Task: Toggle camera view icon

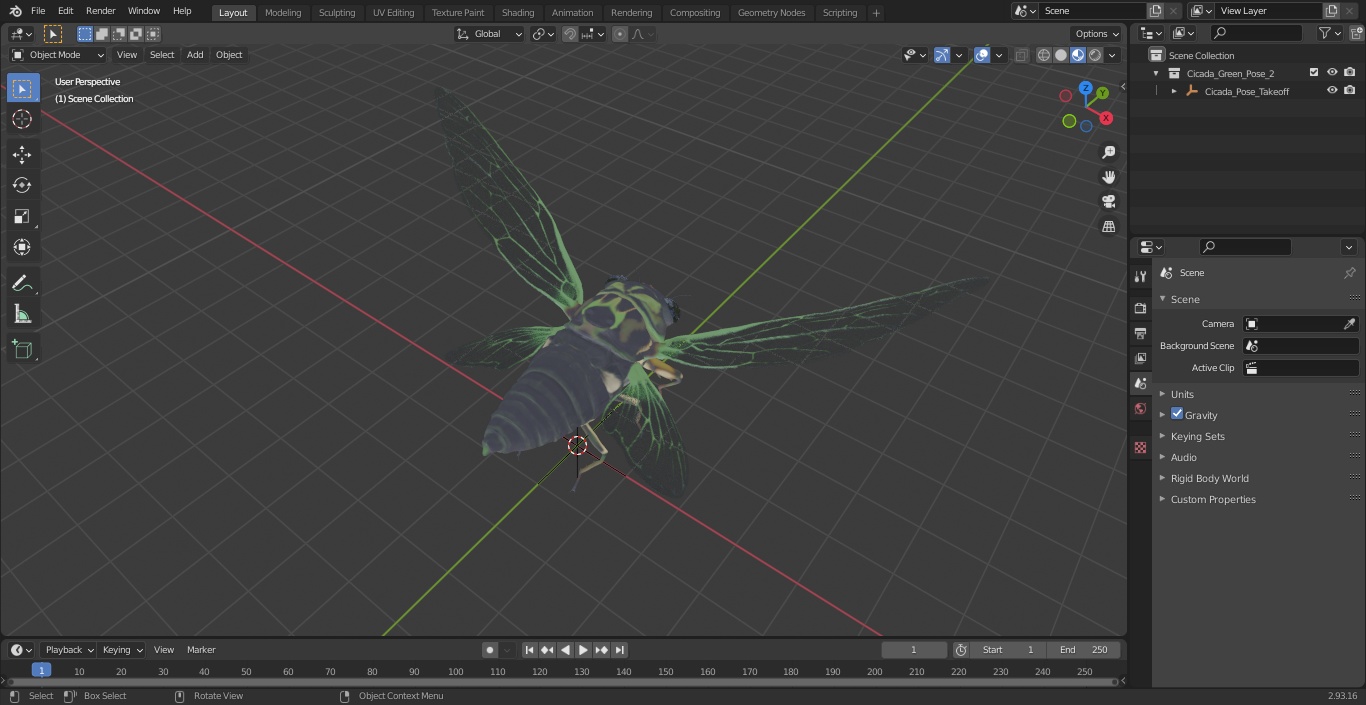Action: (x=1108, y=202)
